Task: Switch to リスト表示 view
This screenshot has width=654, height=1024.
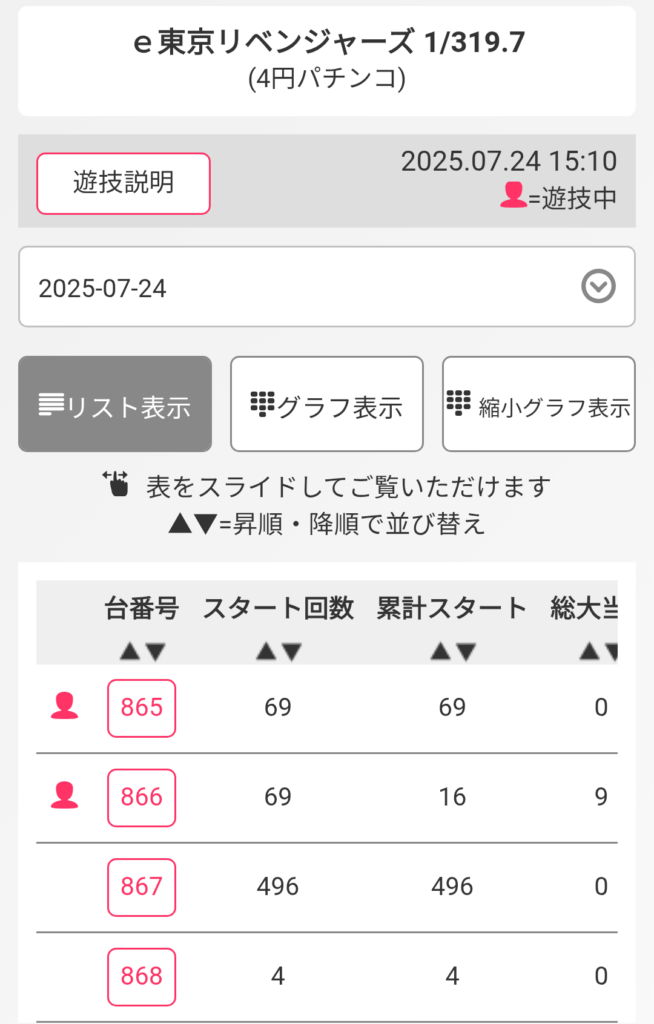Action: pyautogui.click(x=115, y=404)
